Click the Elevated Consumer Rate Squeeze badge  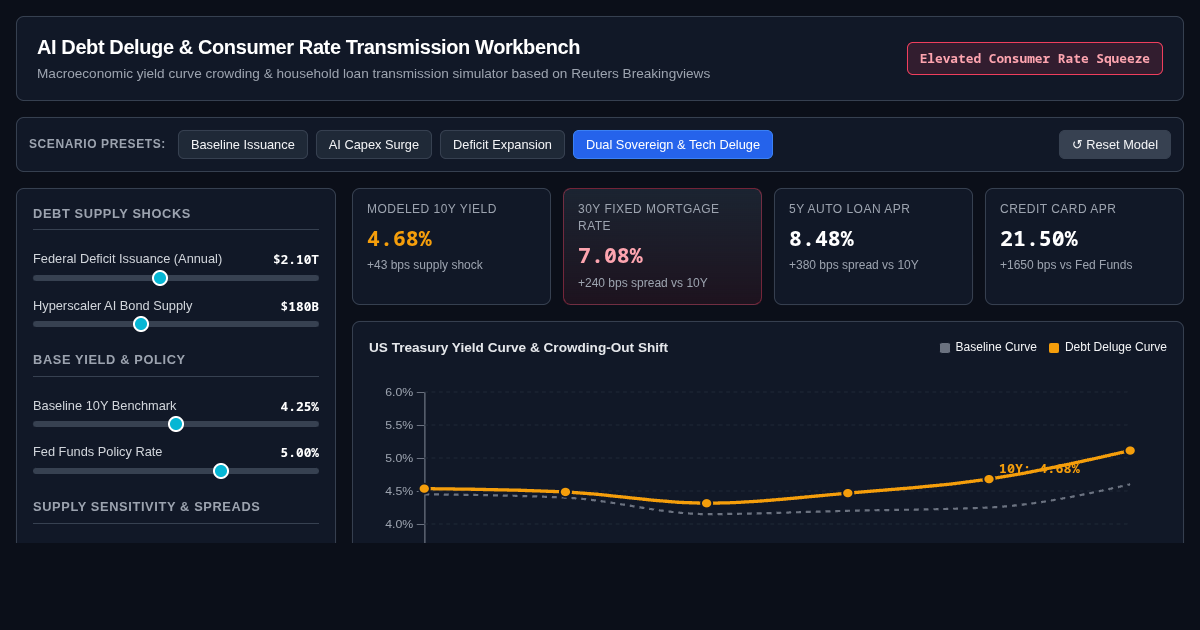(x=1035, y=58)
